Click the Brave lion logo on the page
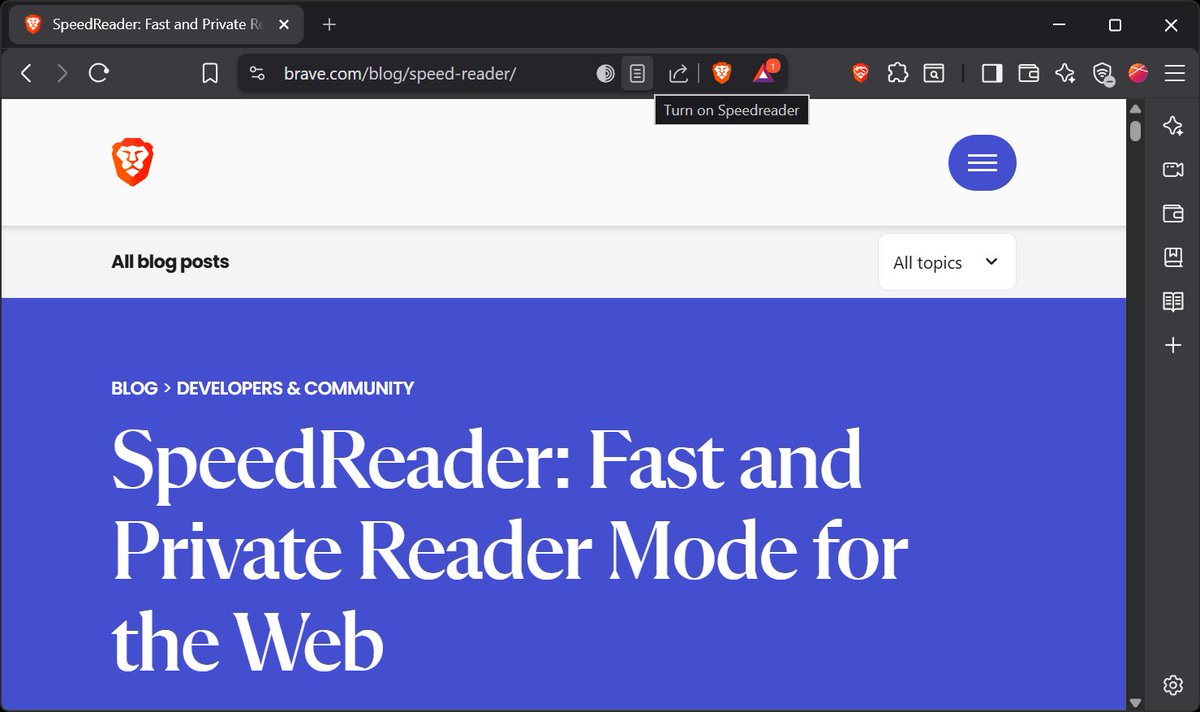 point(133,163)
